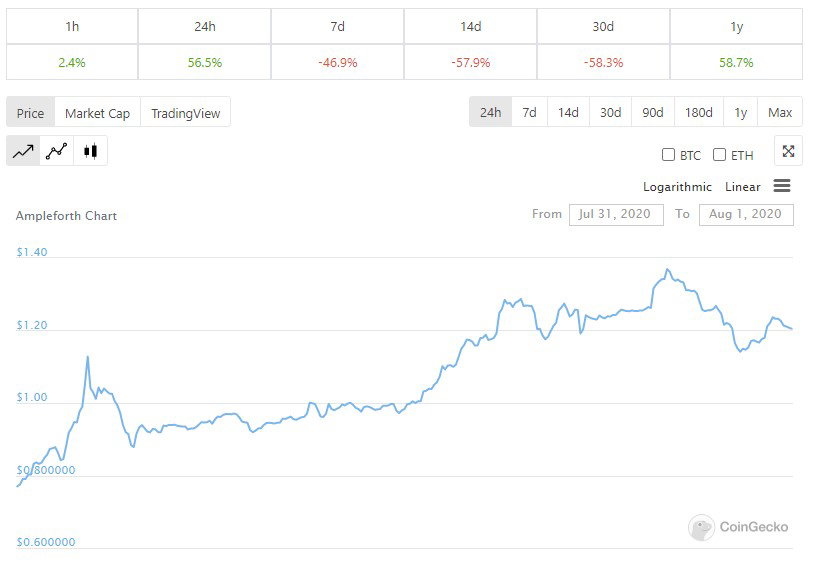Enable the BTC comparison checkbox
Viewport: 813px width, 566px height.
pyautogui.click(x=668, y=155)
